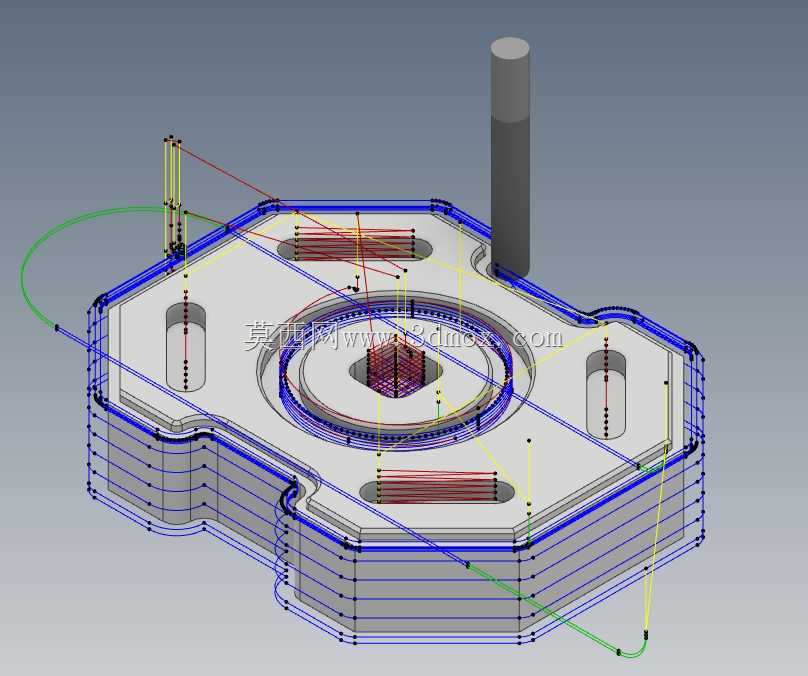The image size is (808, 676).
Task: Select the upper horizontal slot pocket
Action: coord(355,249)
